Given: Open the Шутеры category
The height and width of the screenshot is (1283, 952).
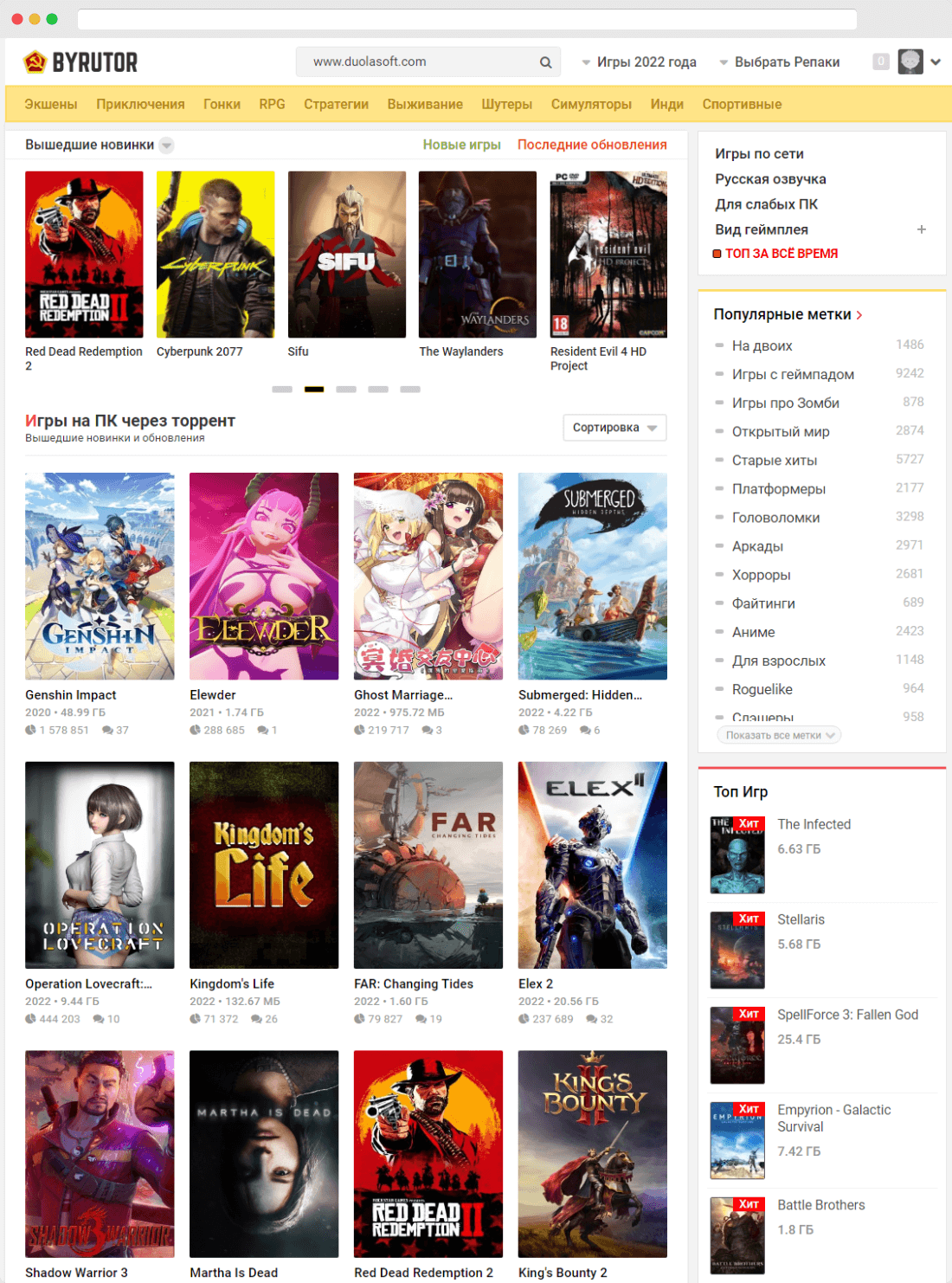Looking at the screenshot, I should 507,104.
